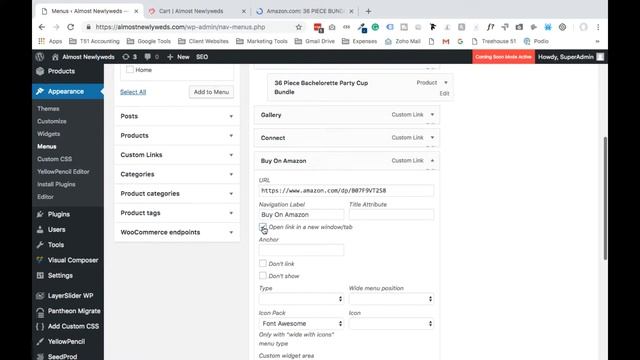Open updates counter in admin bar
The width and height of the screenshot is (640, 360).
(129, 57)
